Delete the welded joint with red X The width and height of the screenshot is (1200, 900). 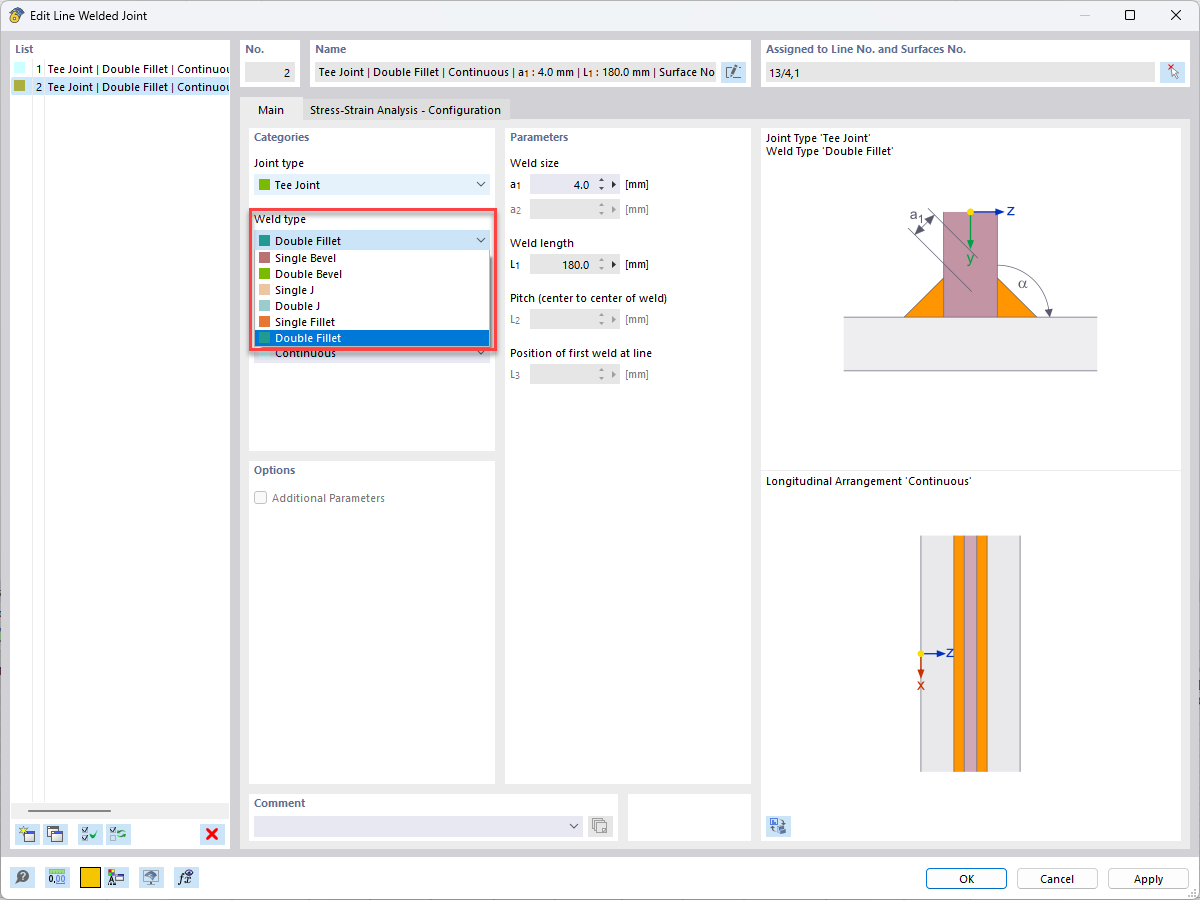[x=211, y=834]
